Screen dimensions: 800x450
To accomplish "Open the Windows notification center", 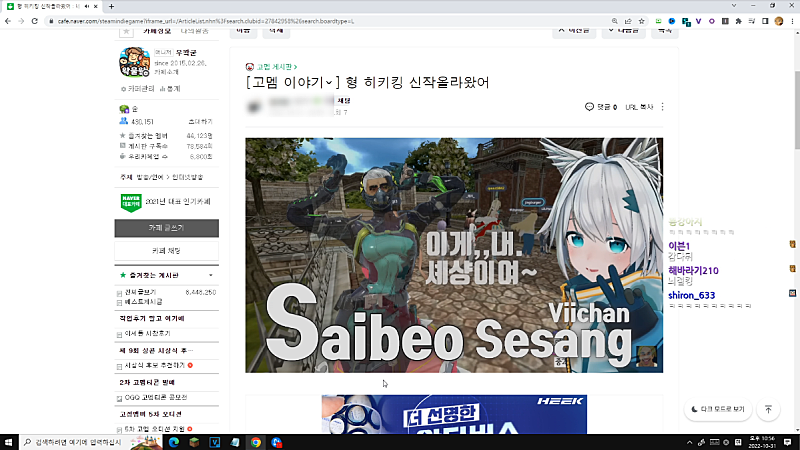I will coord(788,442).
